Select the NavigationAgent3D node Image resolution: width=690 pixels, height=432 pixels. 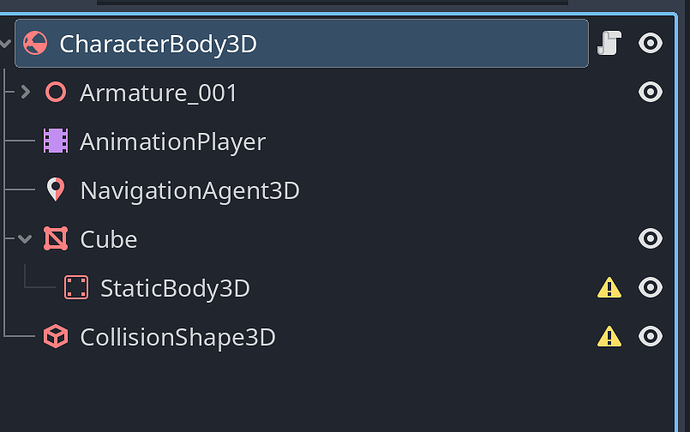pos(190,190)
